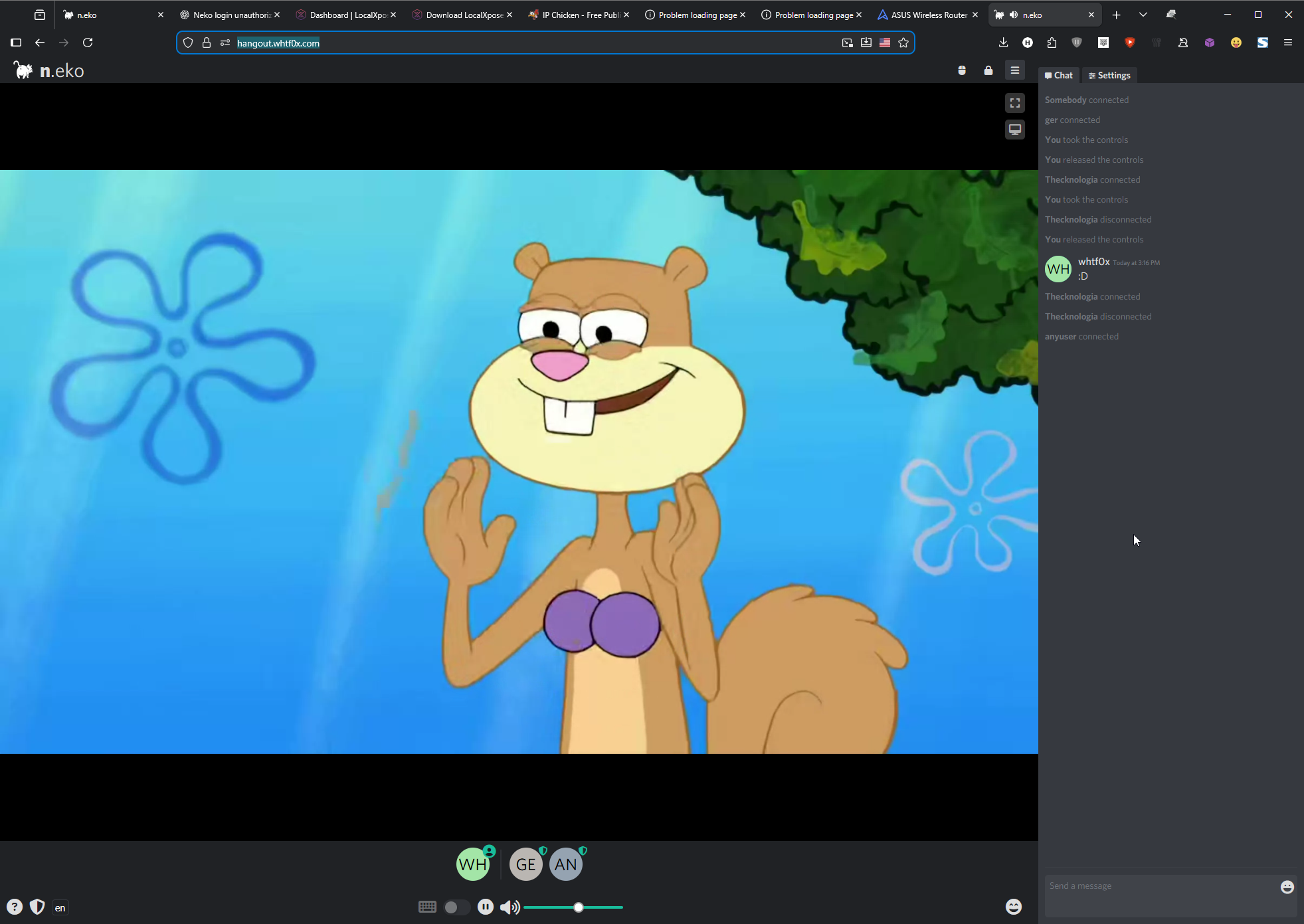
Task: Click the WH user avatar
Action: pyautogui.click(x=473, y=864)
